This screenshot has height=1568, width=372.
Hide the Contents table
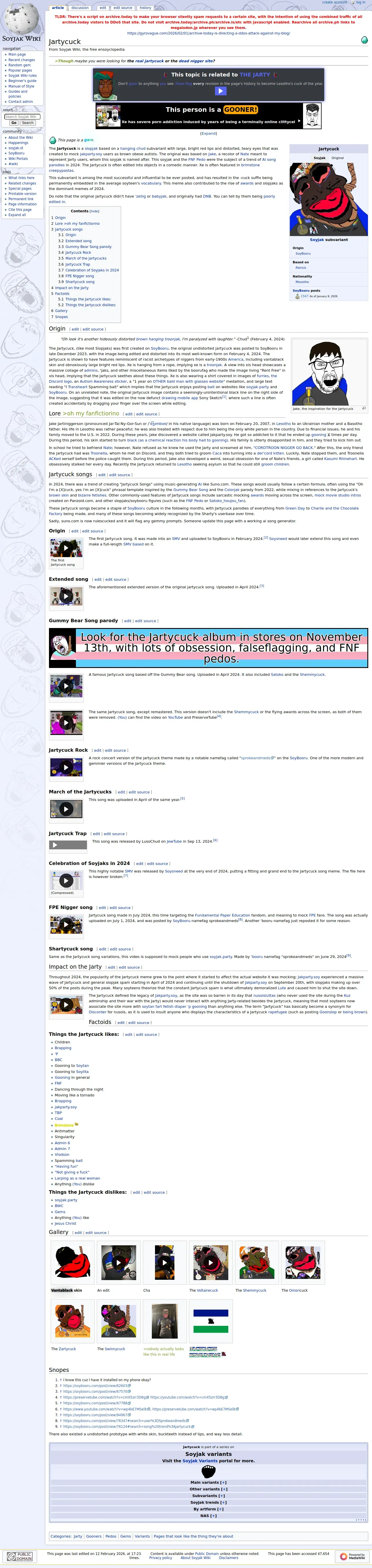pos(94,211)
